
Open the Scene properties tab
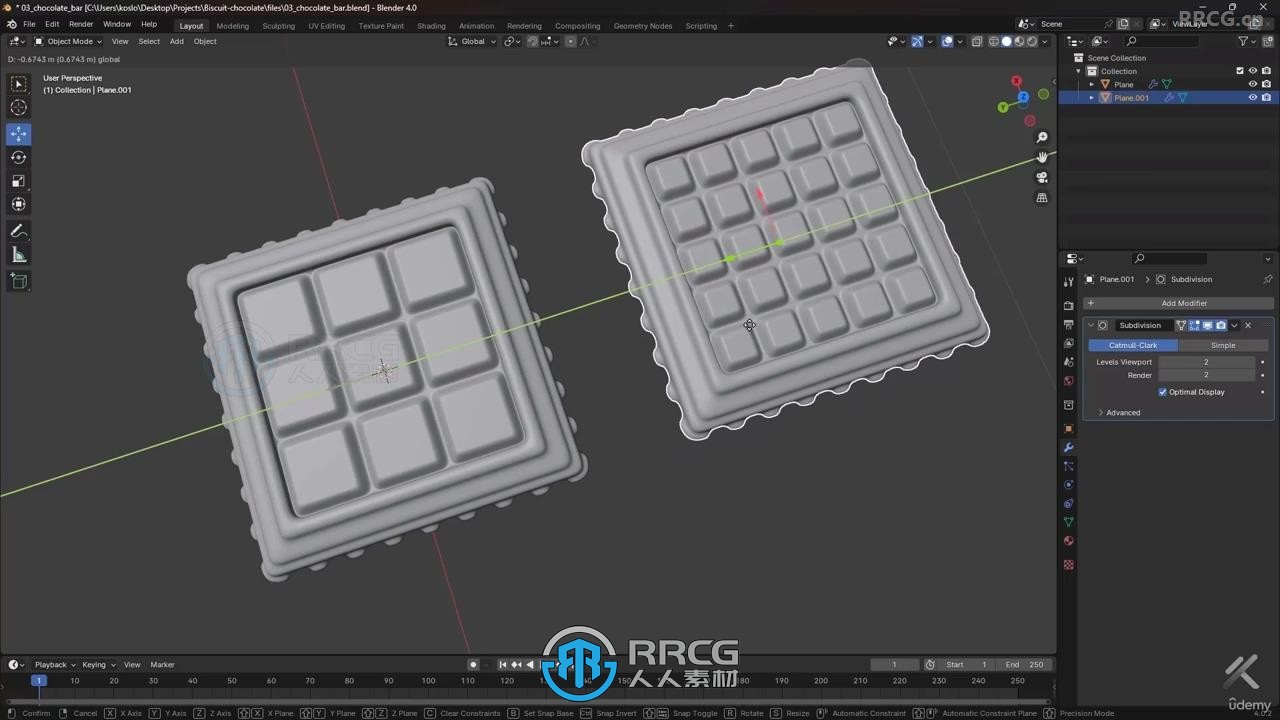click(1068, 362)
